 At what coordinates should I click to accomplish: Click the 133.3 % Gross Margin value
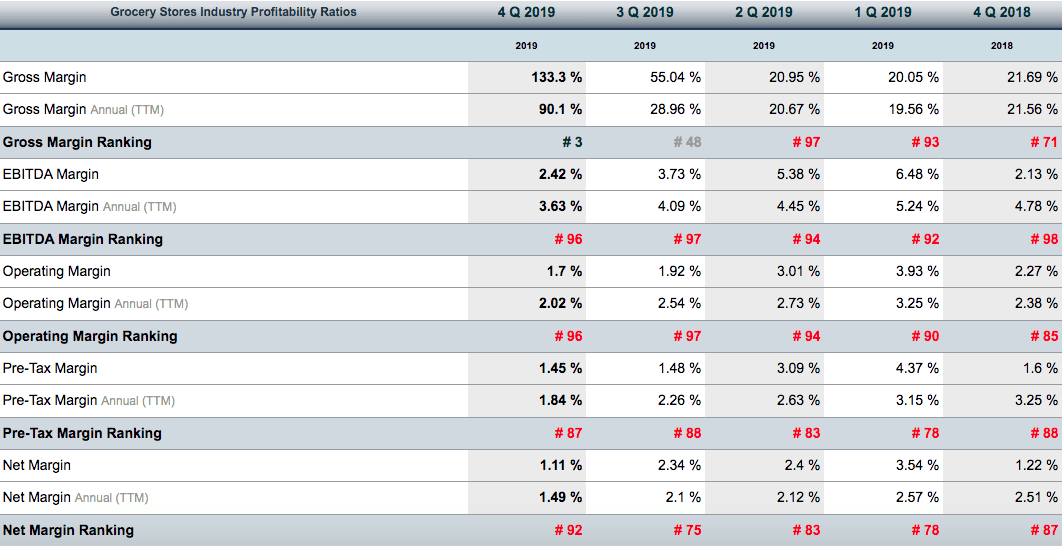[x=557, y=77]
